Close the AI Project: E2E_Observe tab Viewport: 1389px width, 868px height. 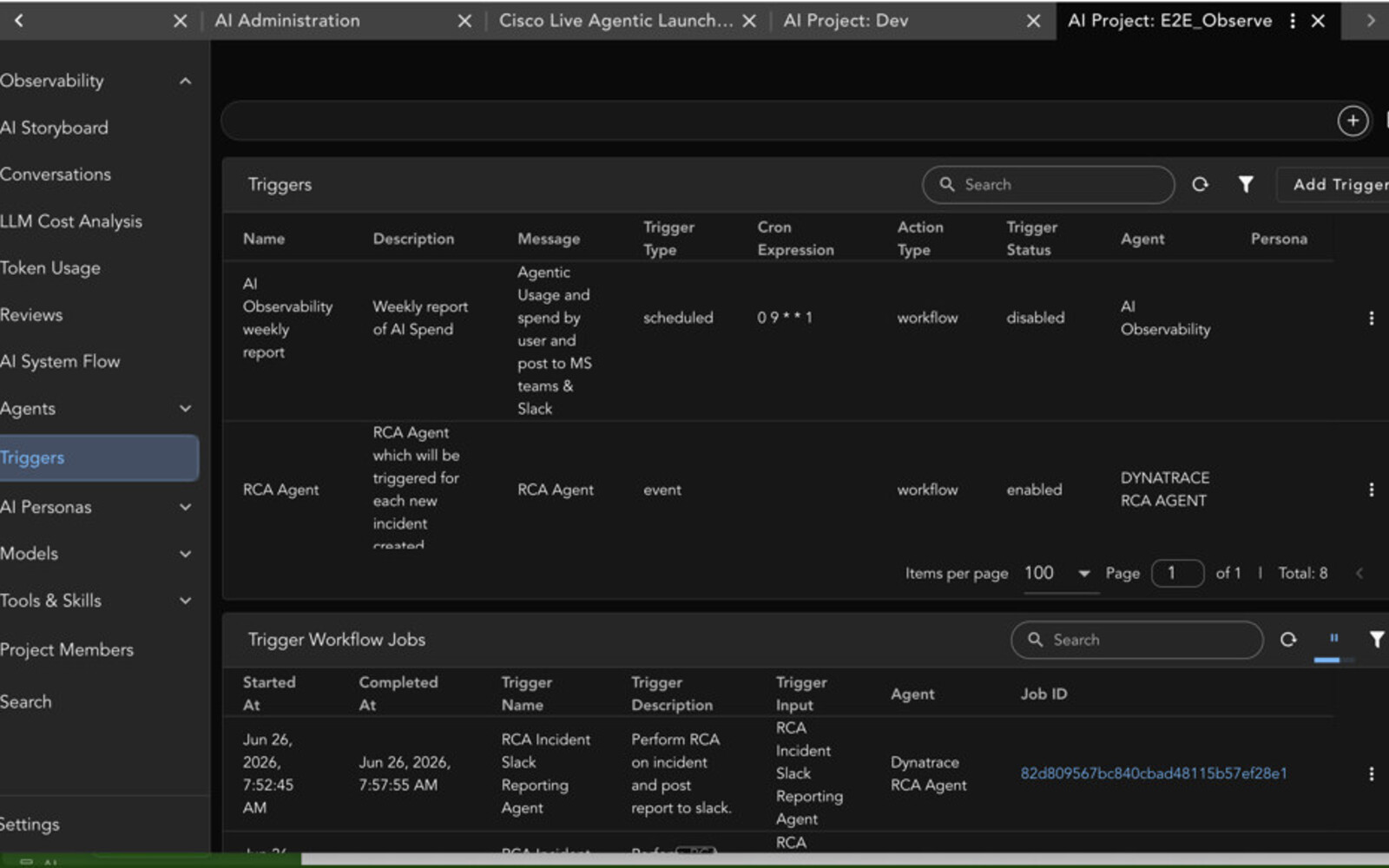tap(1318, 21)
